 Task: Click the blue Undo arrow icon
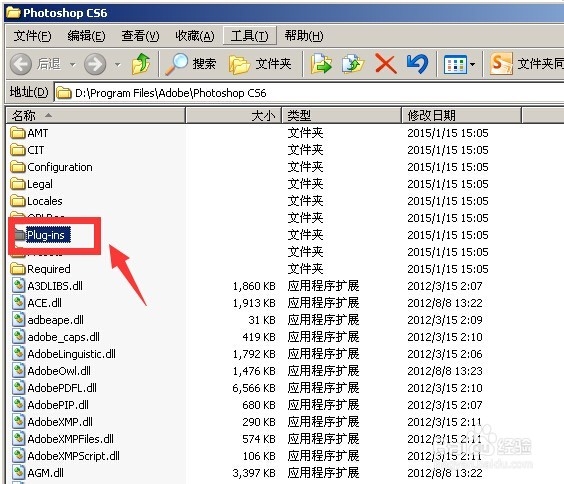[417, 64]
